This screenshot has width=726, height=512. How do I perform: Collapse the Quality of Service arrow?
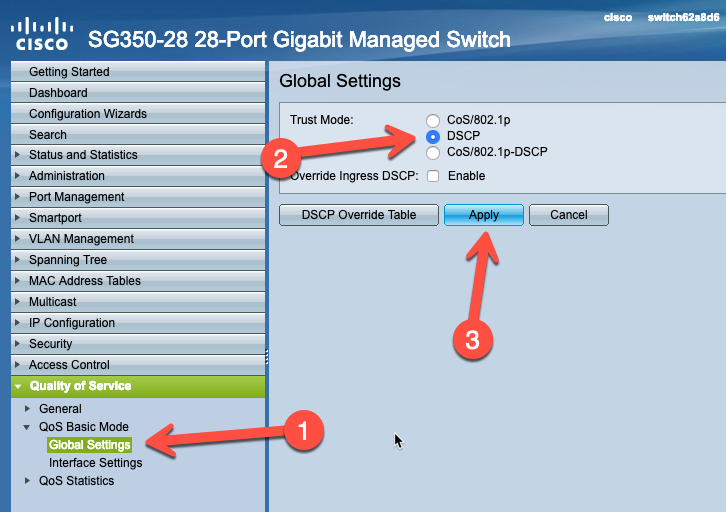[x=18, y=386]
